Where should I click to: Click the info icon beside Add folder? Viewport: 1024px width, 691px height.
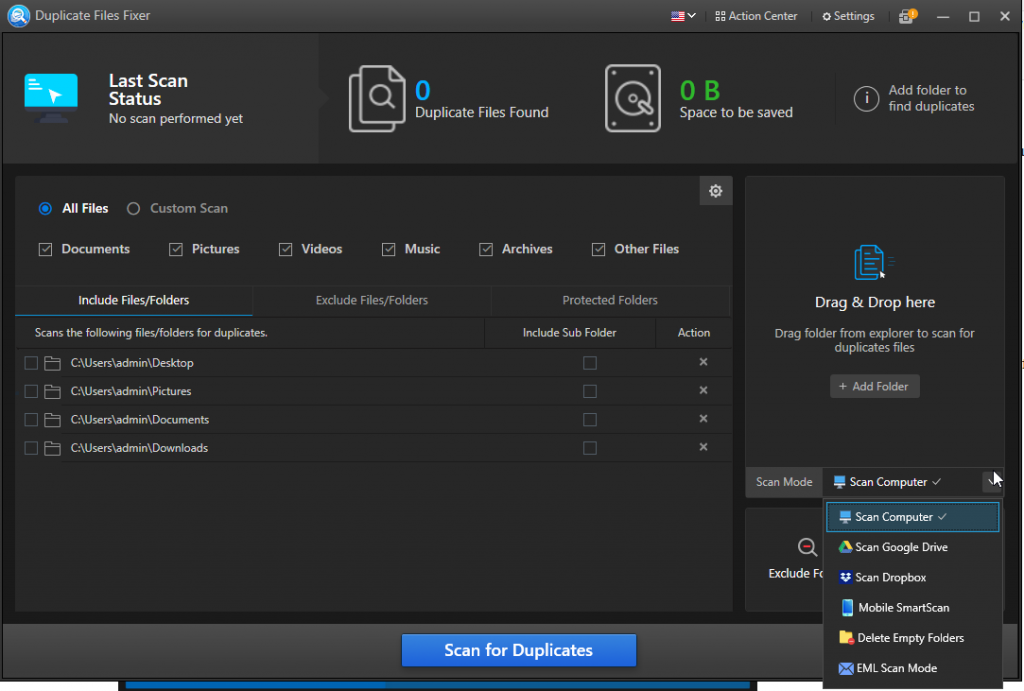tap(866, 99)
